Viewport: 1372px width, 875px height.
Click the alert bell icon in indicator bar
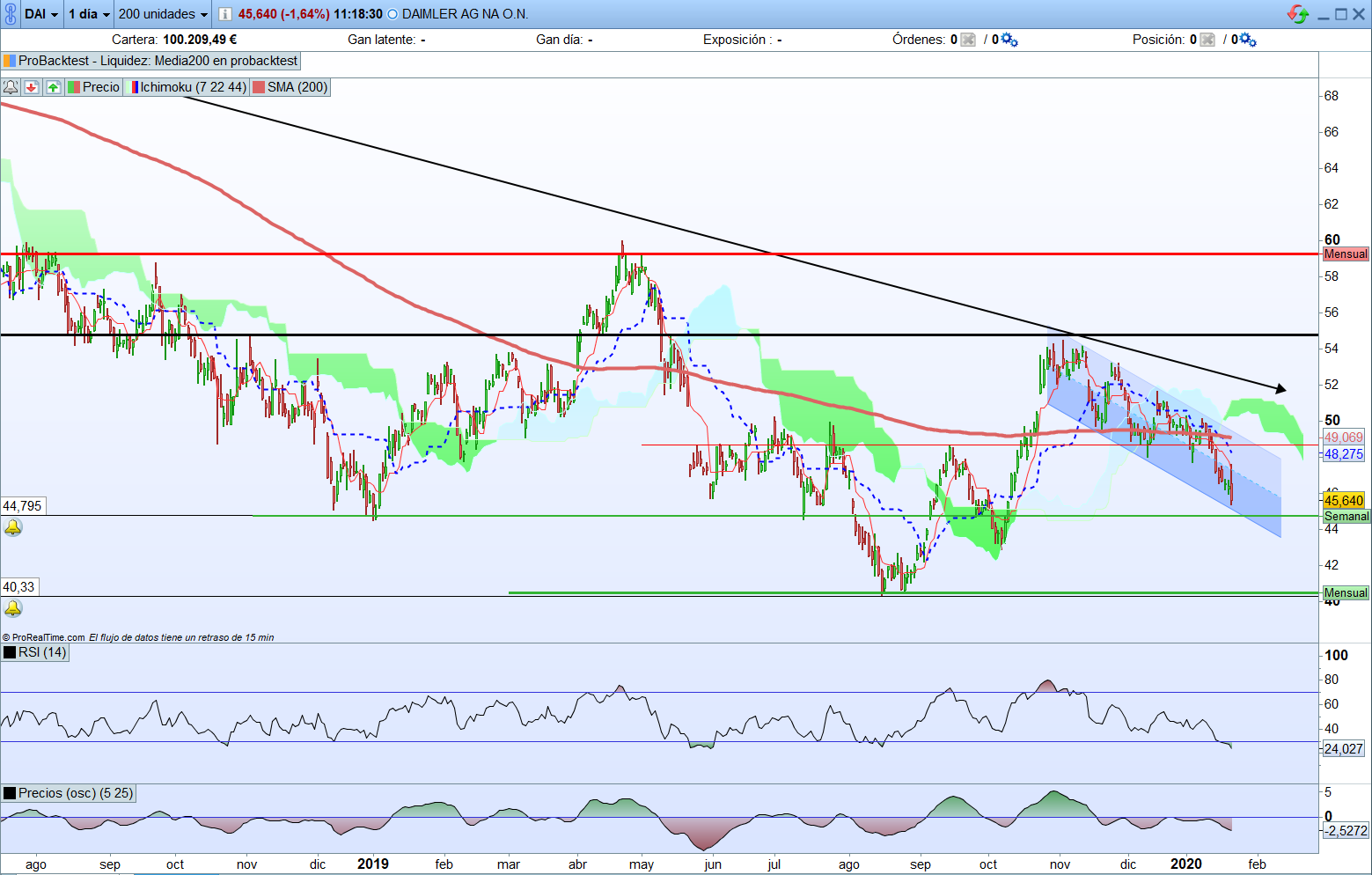(11, 87)
